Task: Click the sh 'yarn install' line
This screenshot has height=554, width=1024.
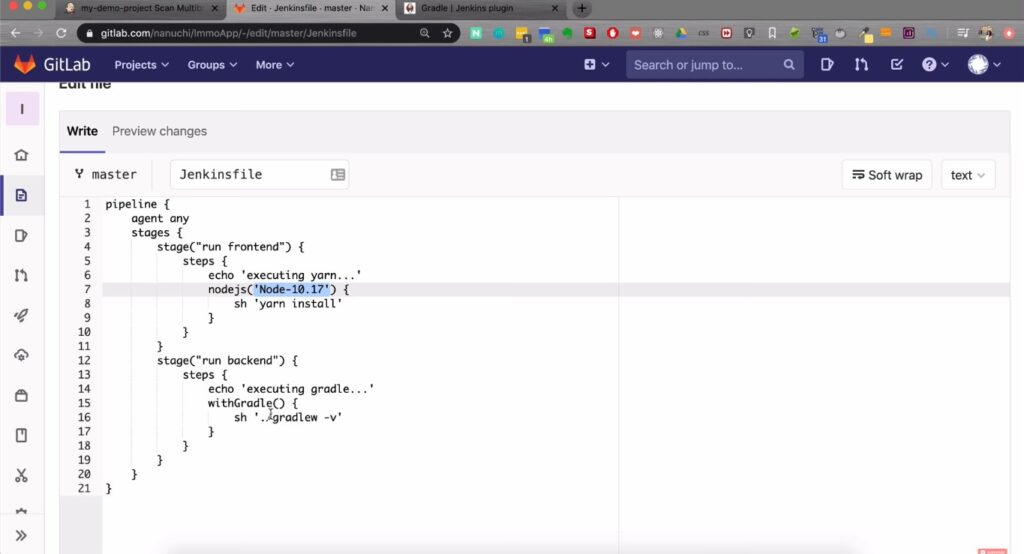Action: point(288,304)
